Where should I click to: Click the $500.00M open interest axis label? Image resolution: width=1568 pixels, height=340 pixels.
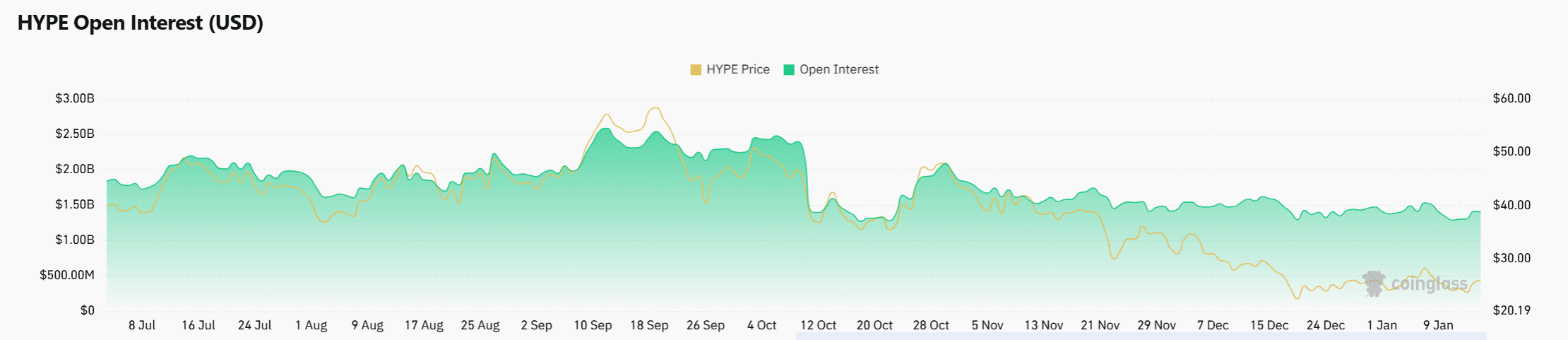tap(67, 275)
